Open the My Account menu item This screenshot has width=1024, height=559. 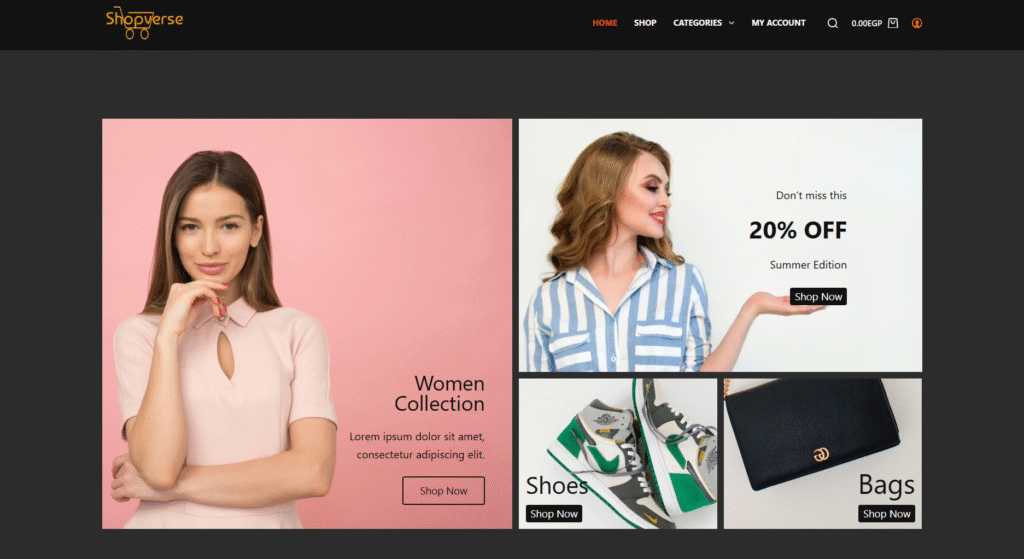[778, 23]
